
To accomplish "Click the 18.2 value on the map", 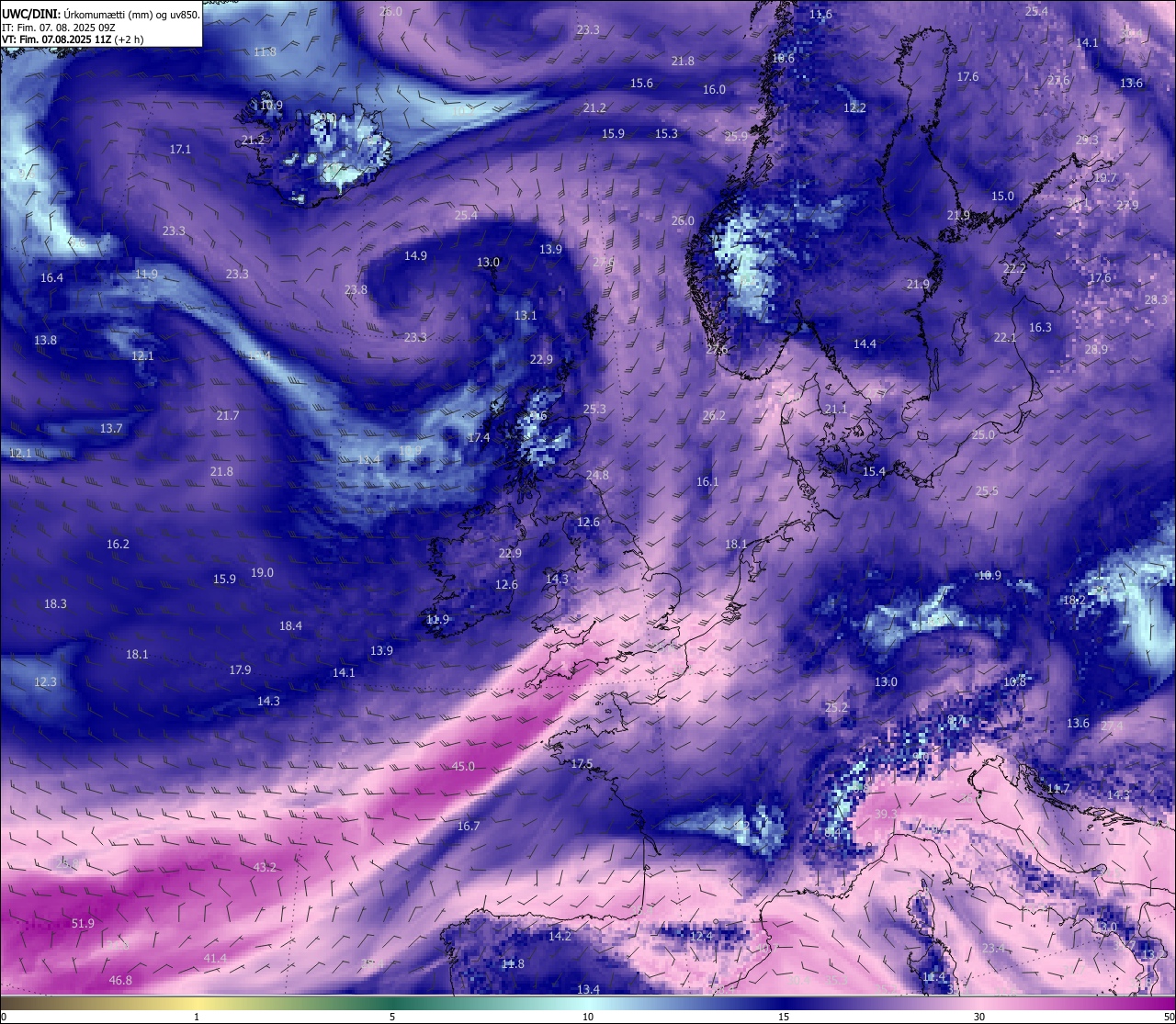I will click(1074, 601).
